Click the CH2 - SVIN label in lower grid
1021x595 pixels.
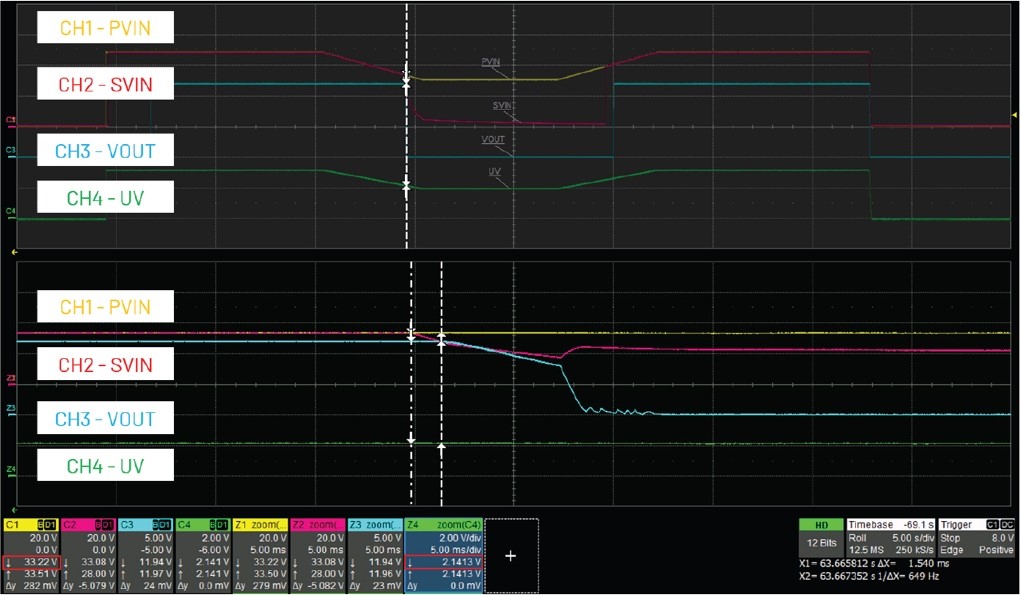click(x=106, y=364)
